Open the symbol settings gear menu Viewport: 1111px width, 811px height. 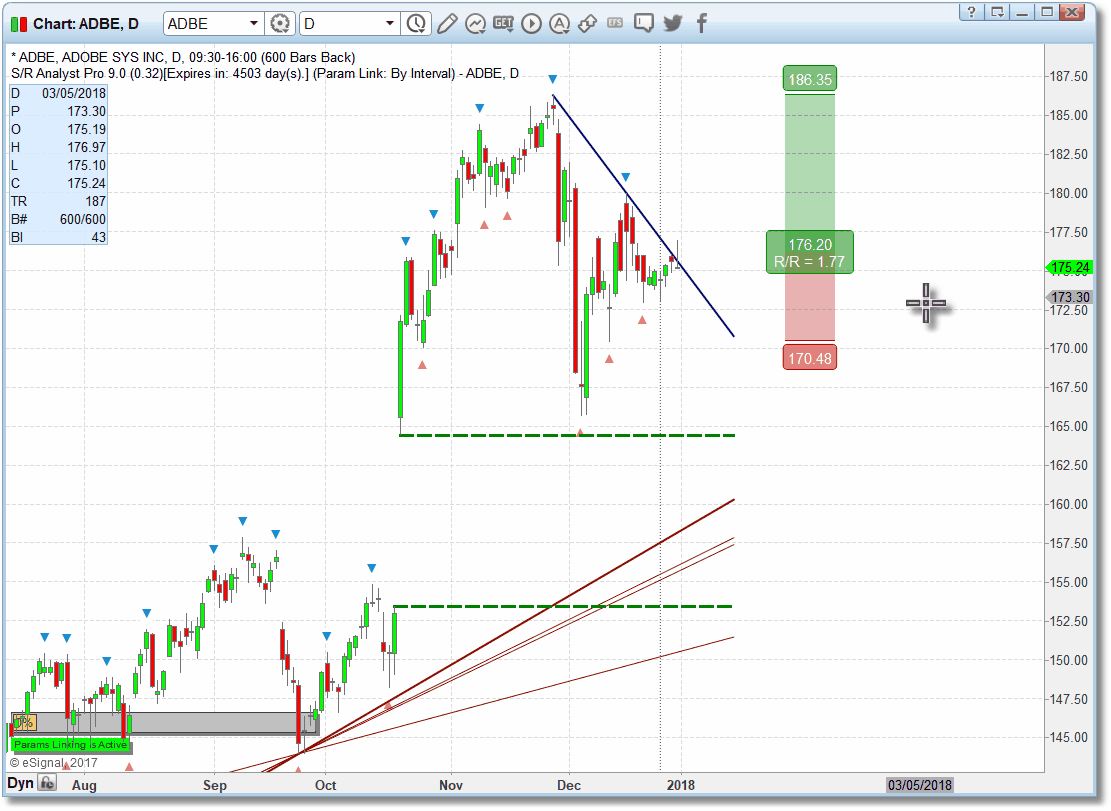coord(280,24)
